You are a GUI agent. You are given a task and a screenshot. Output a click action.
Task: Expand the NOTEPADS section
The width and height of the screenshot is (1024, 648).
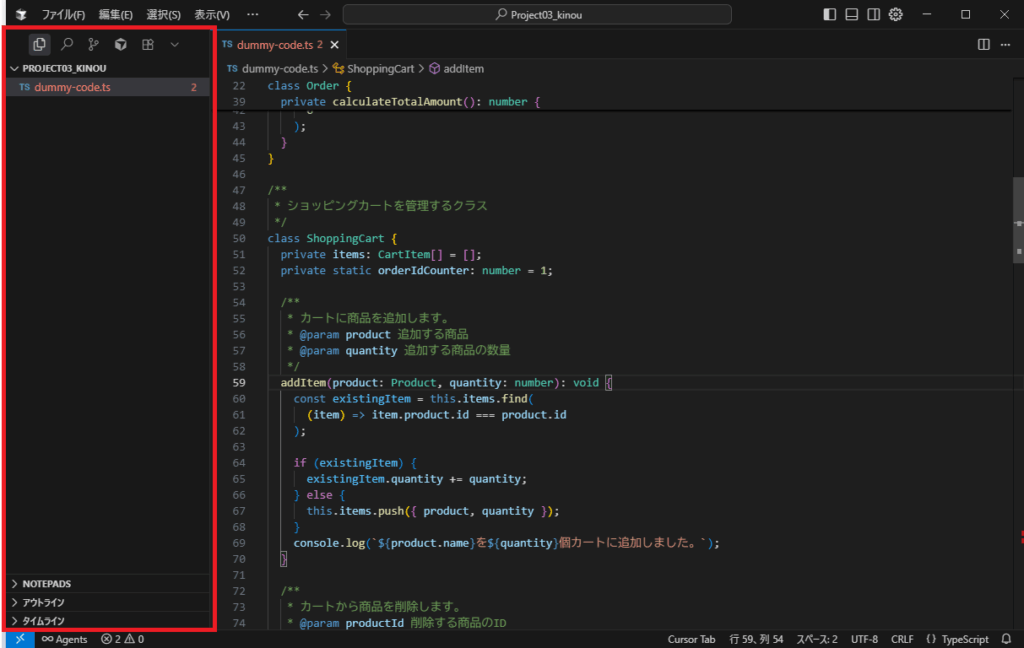click(108, 583)
